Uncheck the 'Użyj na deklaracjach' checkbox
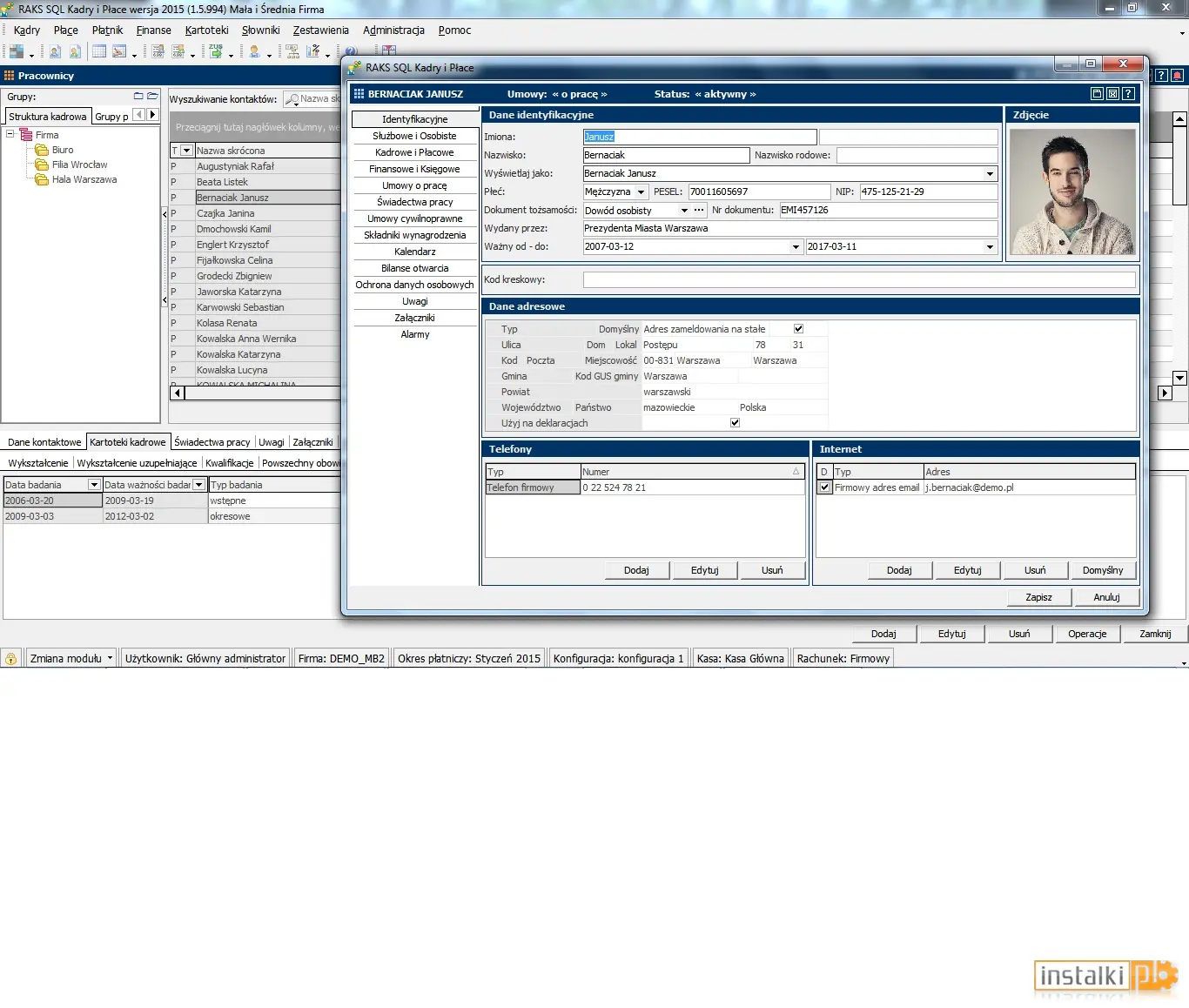1189x1008 pixels. point(735,423)
